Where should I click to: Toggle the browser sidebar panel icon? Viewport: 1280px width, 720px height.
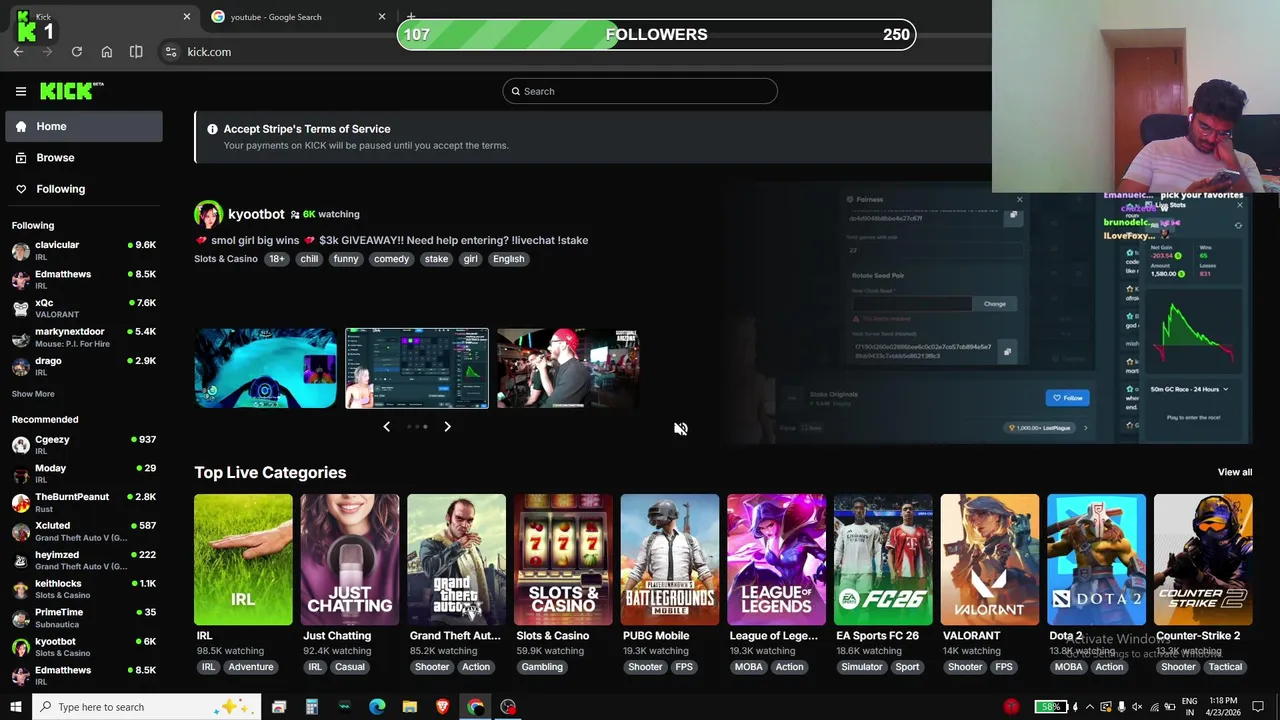coord(136,52)
